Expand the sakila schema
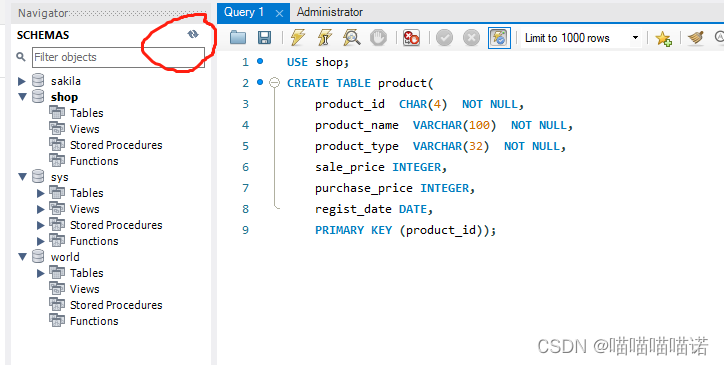The image size is (724, 365). tap(22, 81)
